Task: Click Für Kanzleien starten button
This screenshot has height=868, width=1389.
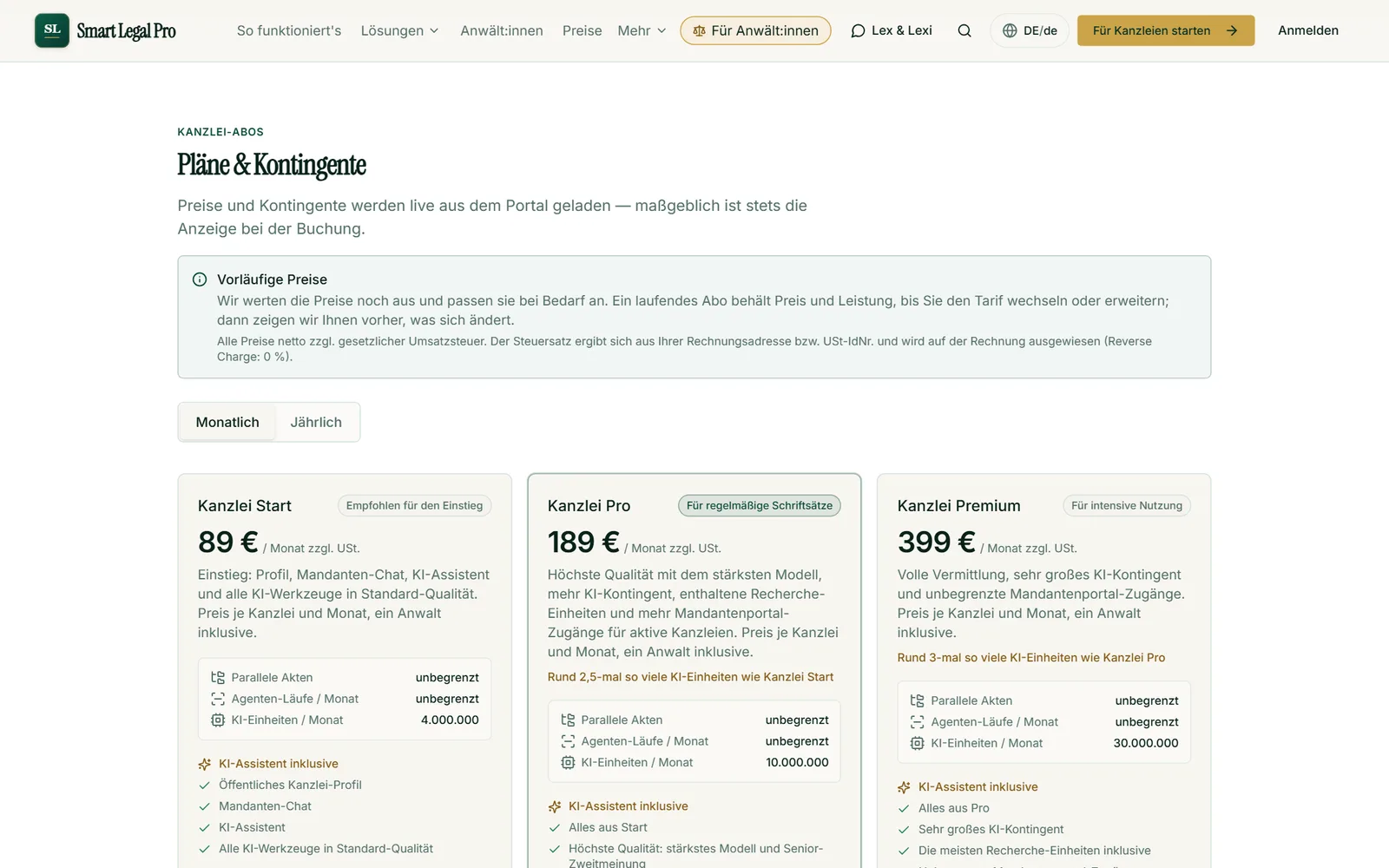Action: click(1166, 31)
